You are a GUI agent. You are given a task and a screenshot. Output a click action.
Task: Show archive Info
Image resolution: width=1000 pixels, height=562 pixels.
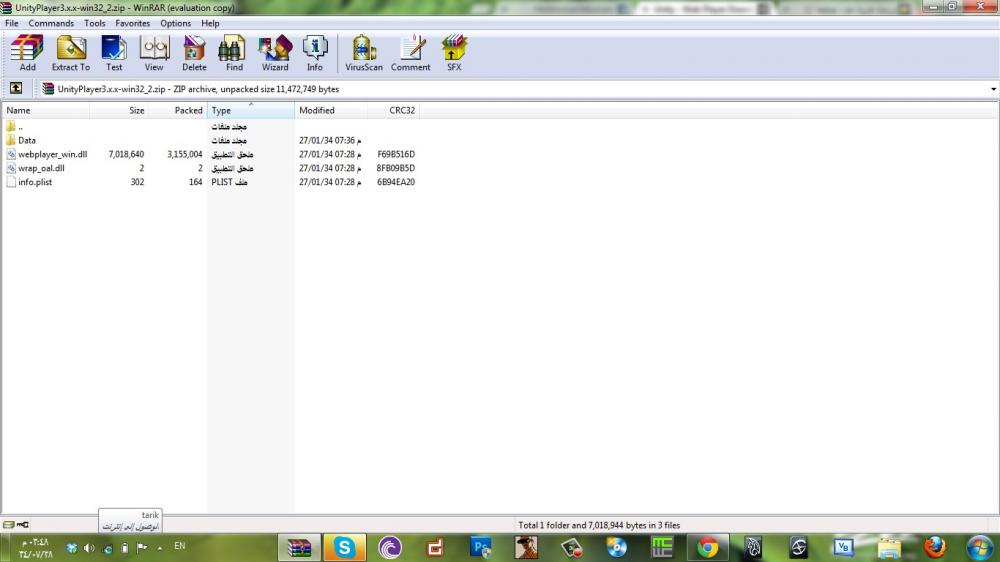coord(314,53)
